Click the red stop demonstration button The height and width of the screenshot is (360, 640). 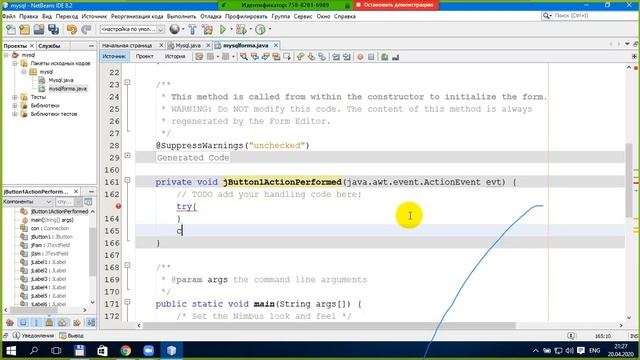tap(395, 5)
